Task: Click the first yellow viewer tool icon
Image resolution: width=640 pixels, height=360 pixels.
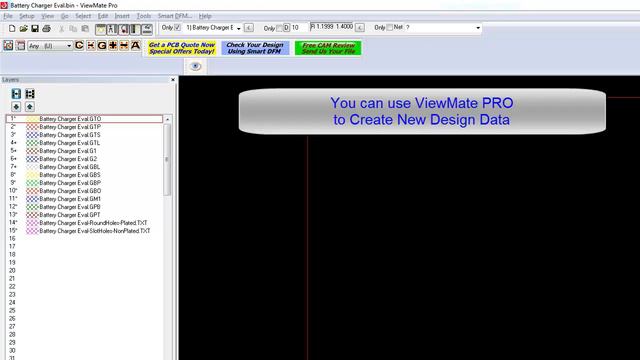Action: click(x=100, y=29)
